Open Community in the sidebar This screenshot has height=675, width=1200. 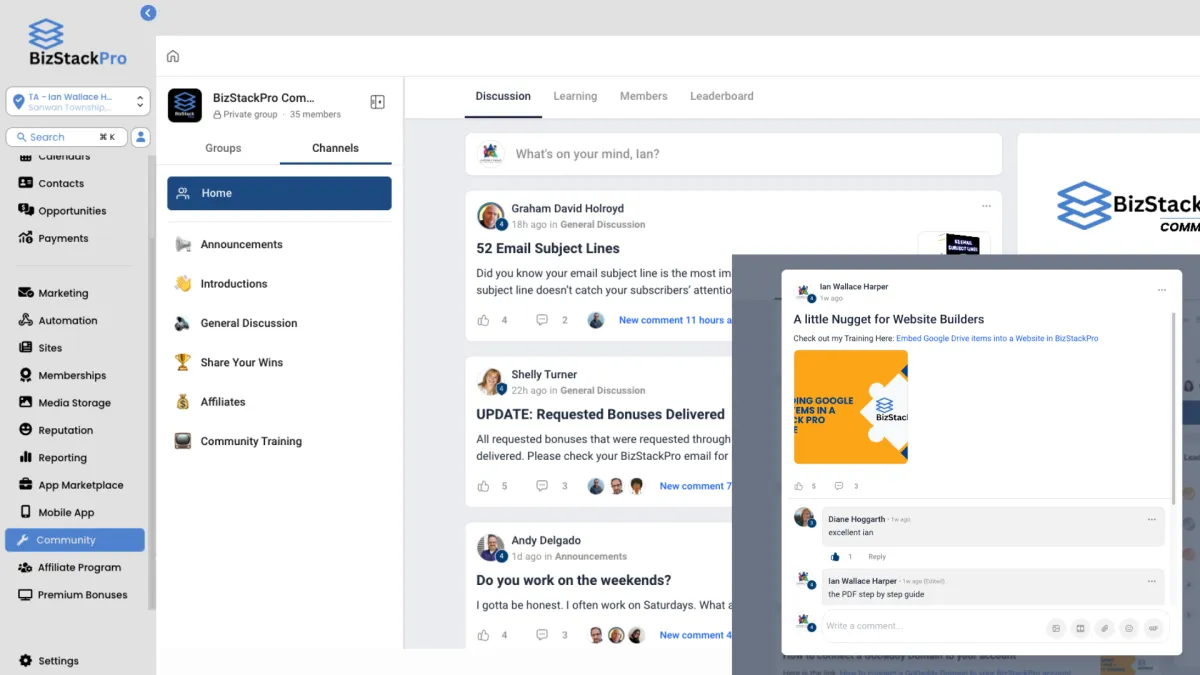click(75, 540)
